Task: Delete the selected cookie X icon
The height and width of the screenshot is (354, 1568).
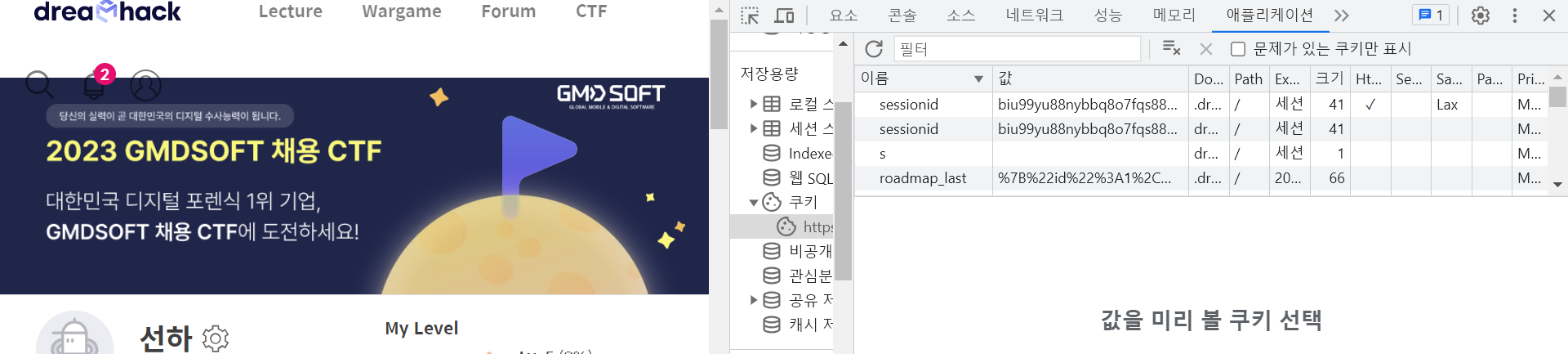Action: point(1206,49)
